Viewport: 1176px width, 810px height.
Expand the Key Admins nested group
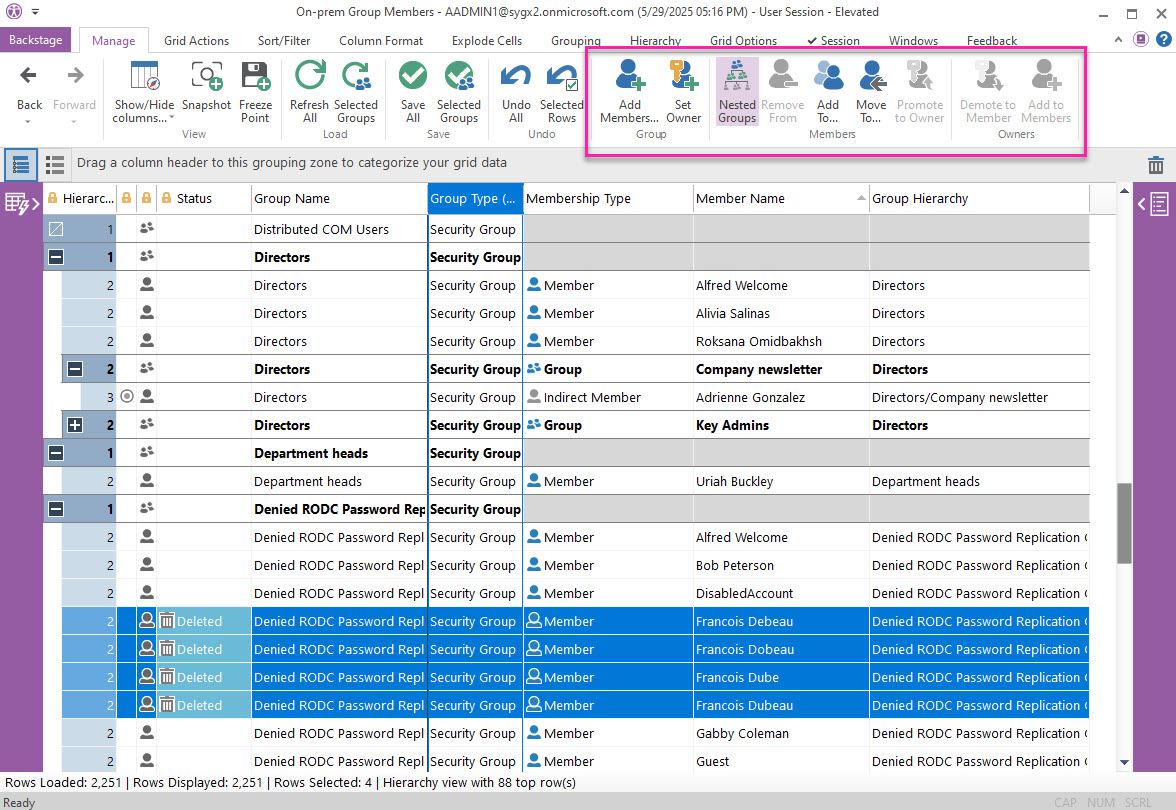75,425
